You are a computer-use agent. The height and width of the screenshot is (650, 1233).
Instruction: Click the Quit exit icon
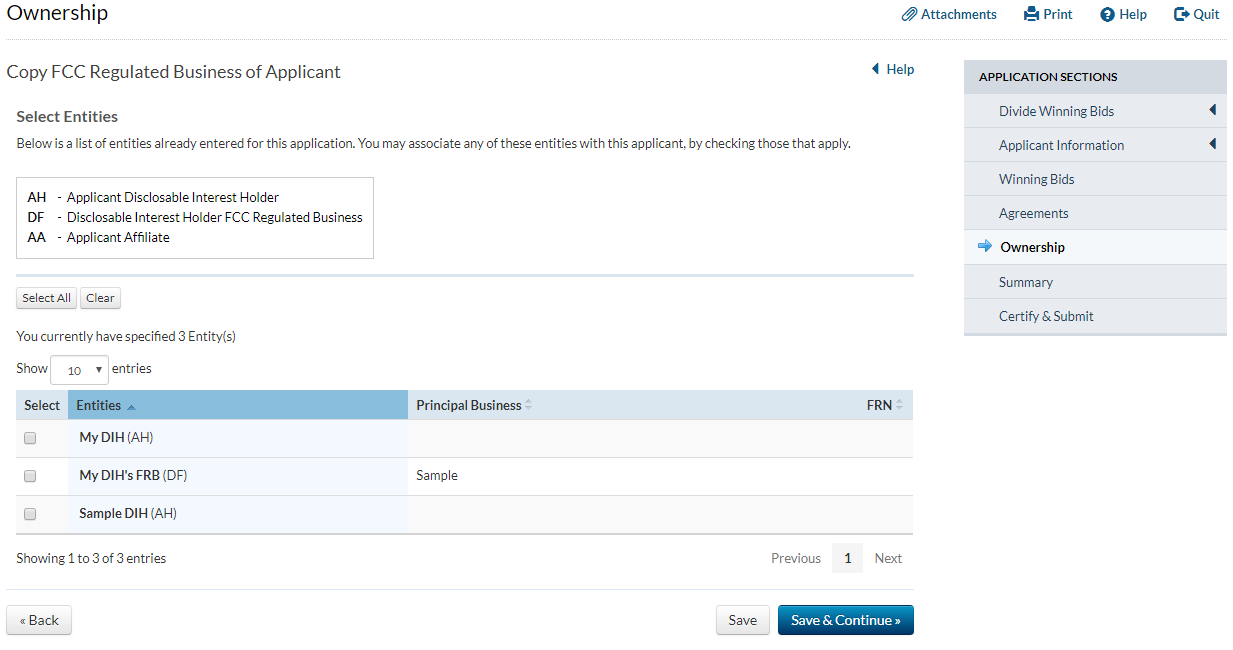point(1181,15)
